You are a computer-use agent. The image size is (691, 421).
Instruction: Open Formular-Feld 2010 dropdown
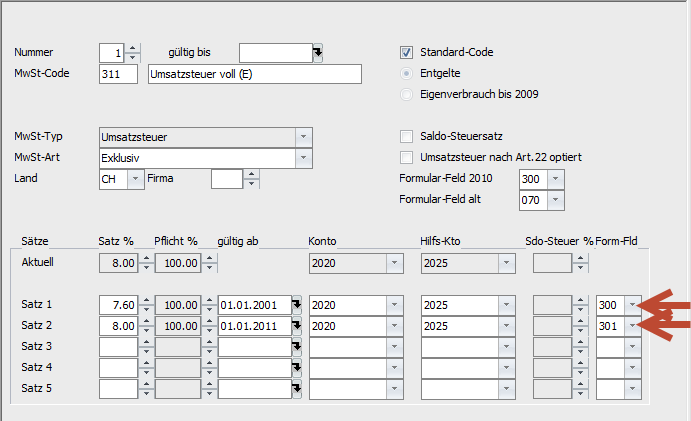pyautogui.click(x=555, y=179)
